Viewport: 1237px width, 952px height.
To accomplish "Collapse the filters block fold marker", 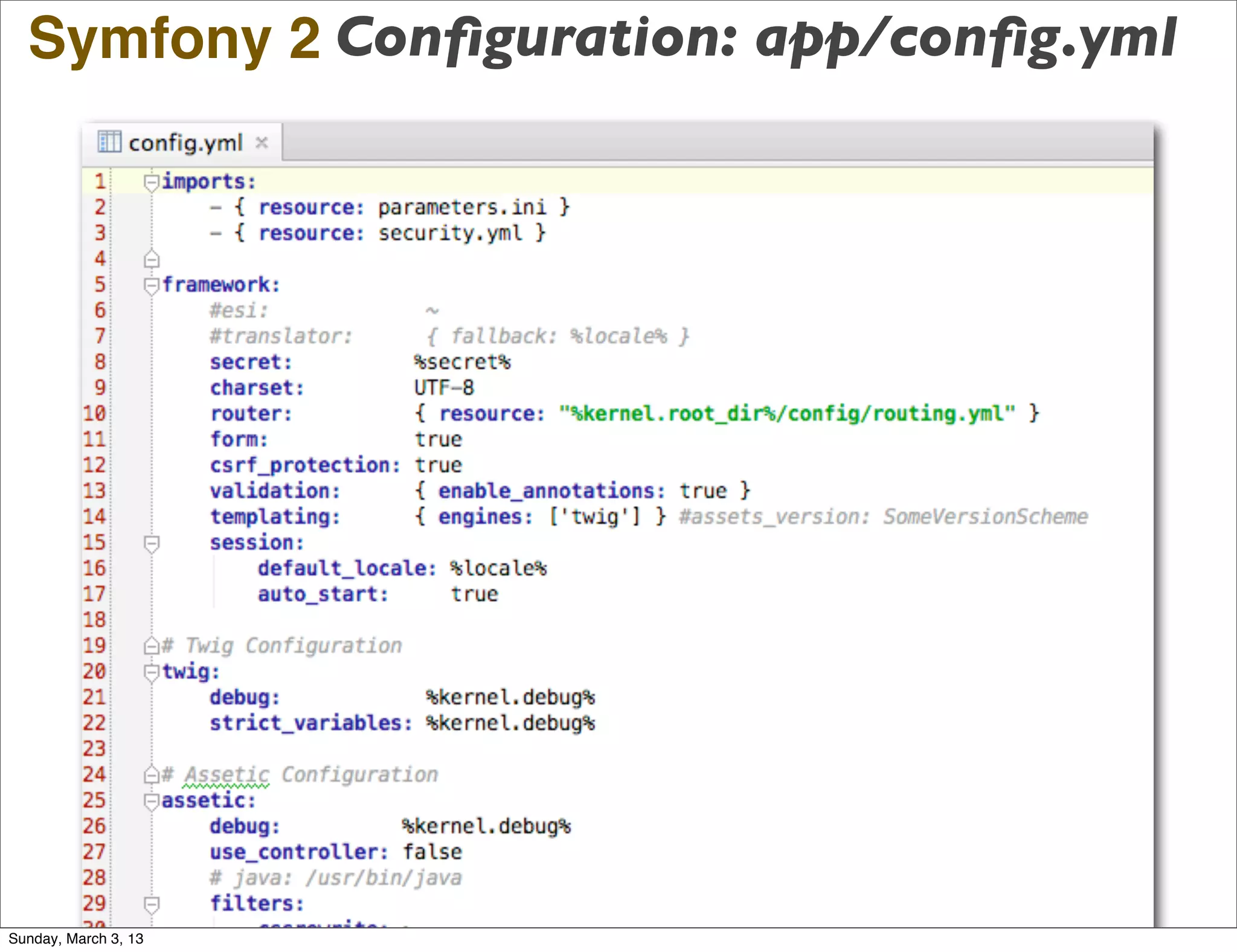I will click(x=152, y=904).
